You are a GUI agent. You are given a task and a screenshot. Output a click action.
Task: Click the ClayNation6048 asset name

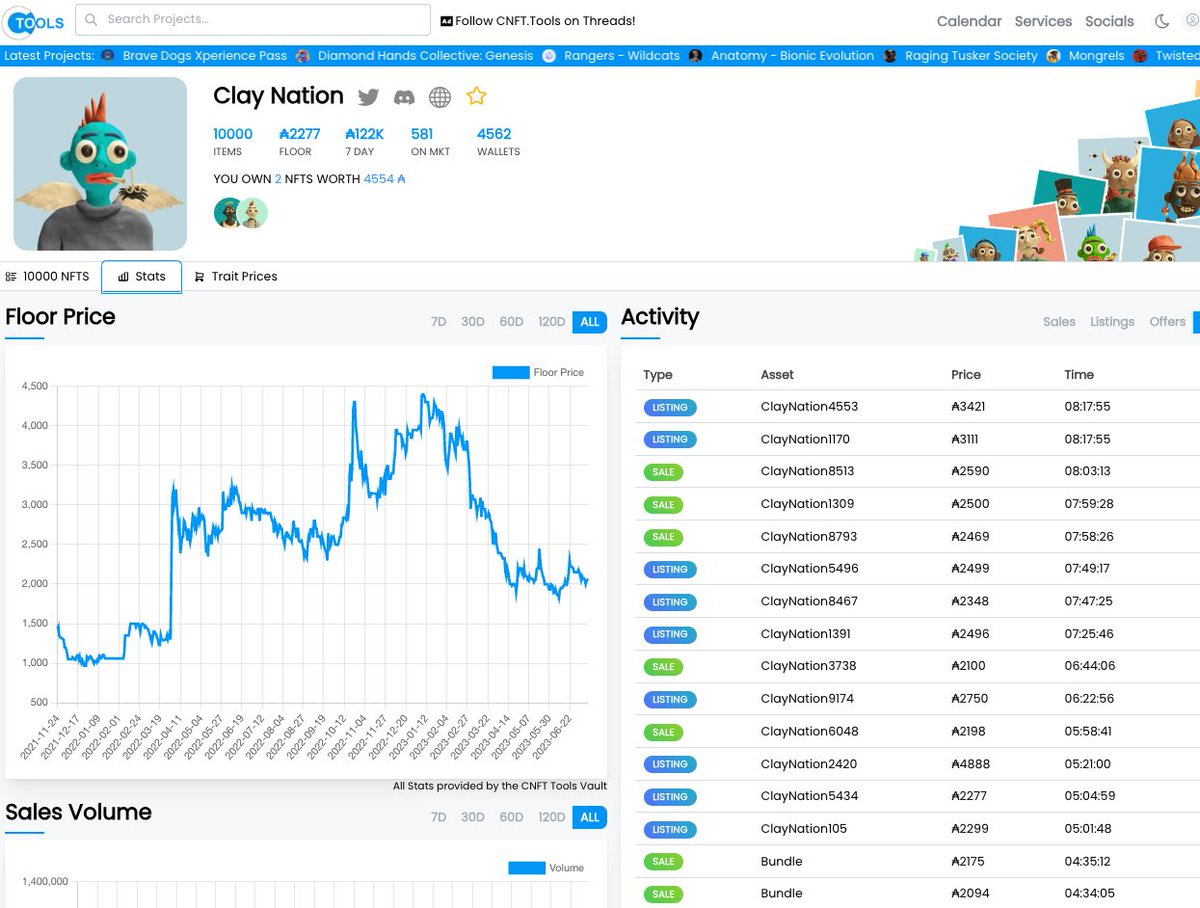tap(809, 731)
